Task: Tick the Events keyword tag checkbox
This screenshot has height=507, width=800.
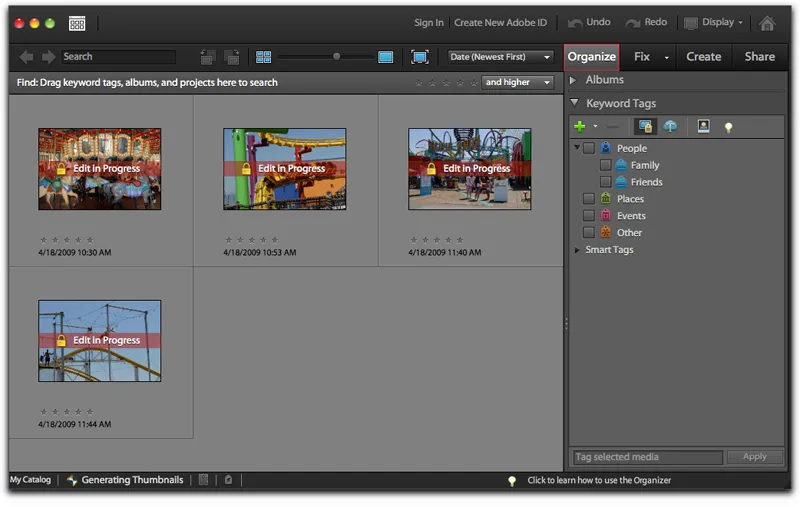Action: click(x=589, y=216)
